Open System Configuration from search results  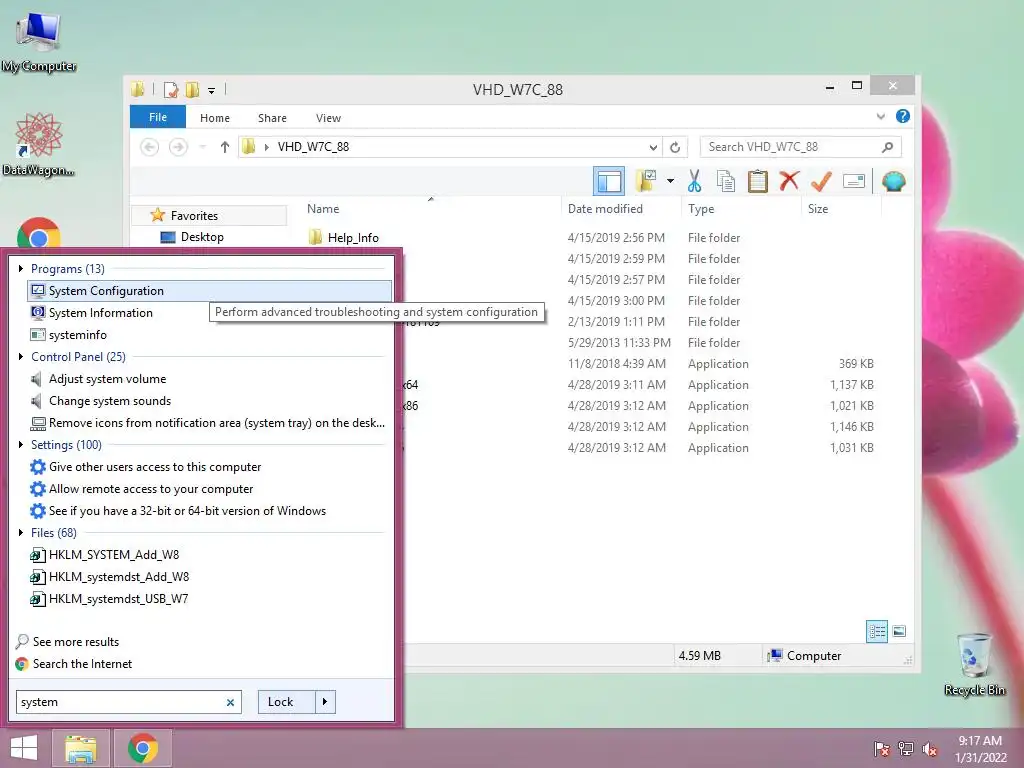(210, 291)
